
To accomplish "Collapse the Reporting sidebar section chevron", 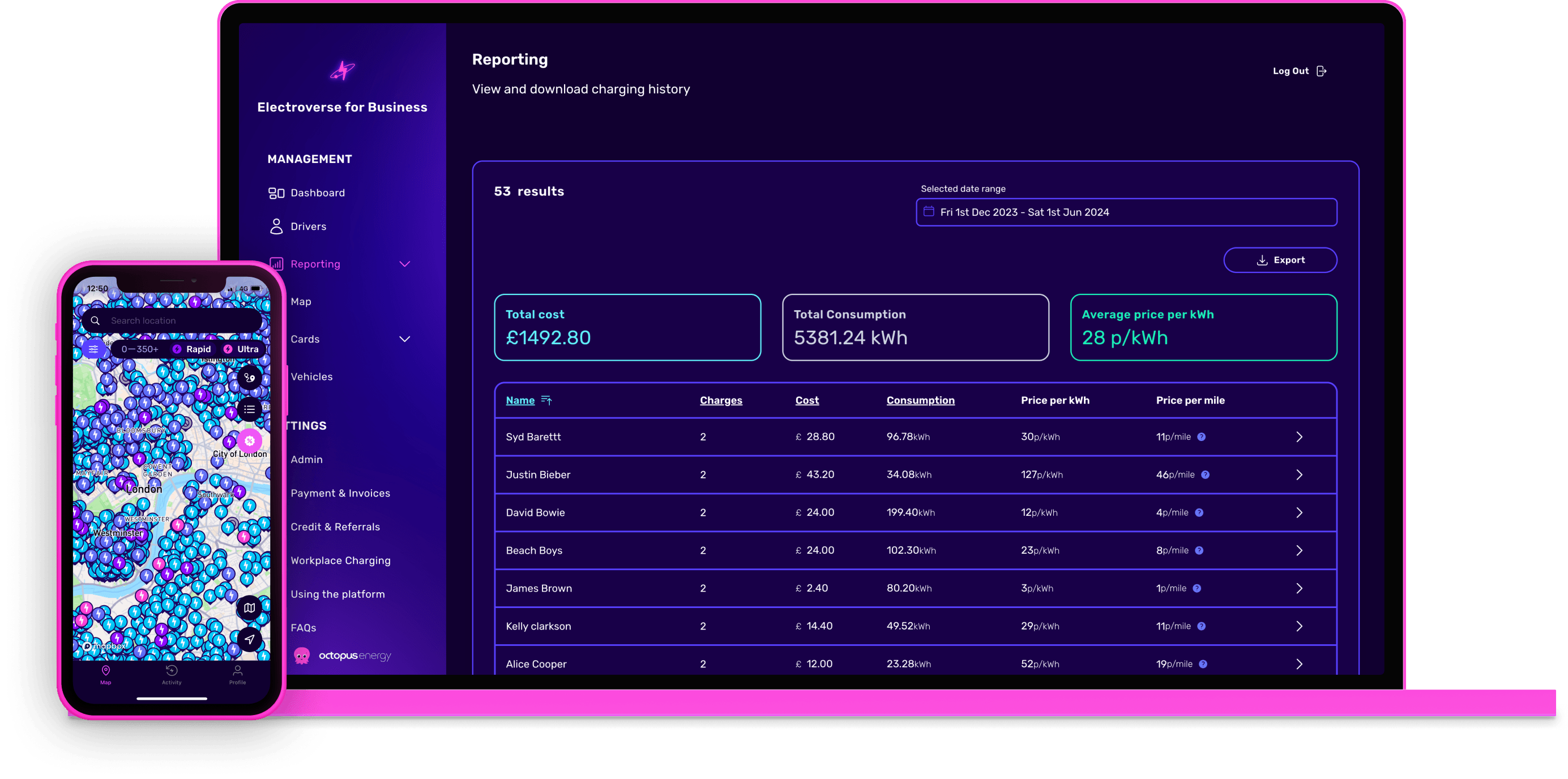I will tap(405, 264).
